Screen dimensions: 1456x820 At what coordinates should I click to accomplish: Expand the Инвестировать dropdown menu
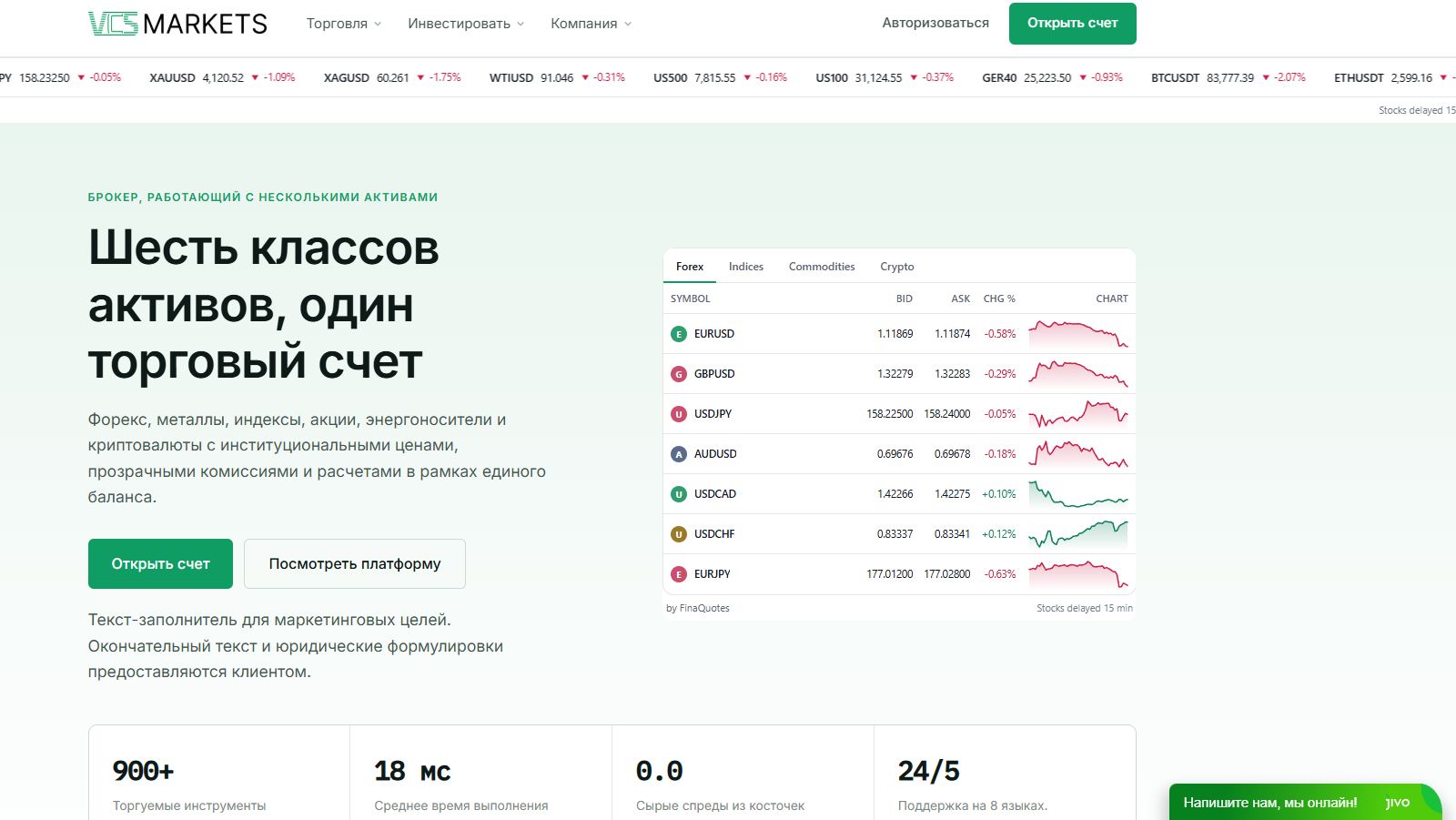point(466,24)
